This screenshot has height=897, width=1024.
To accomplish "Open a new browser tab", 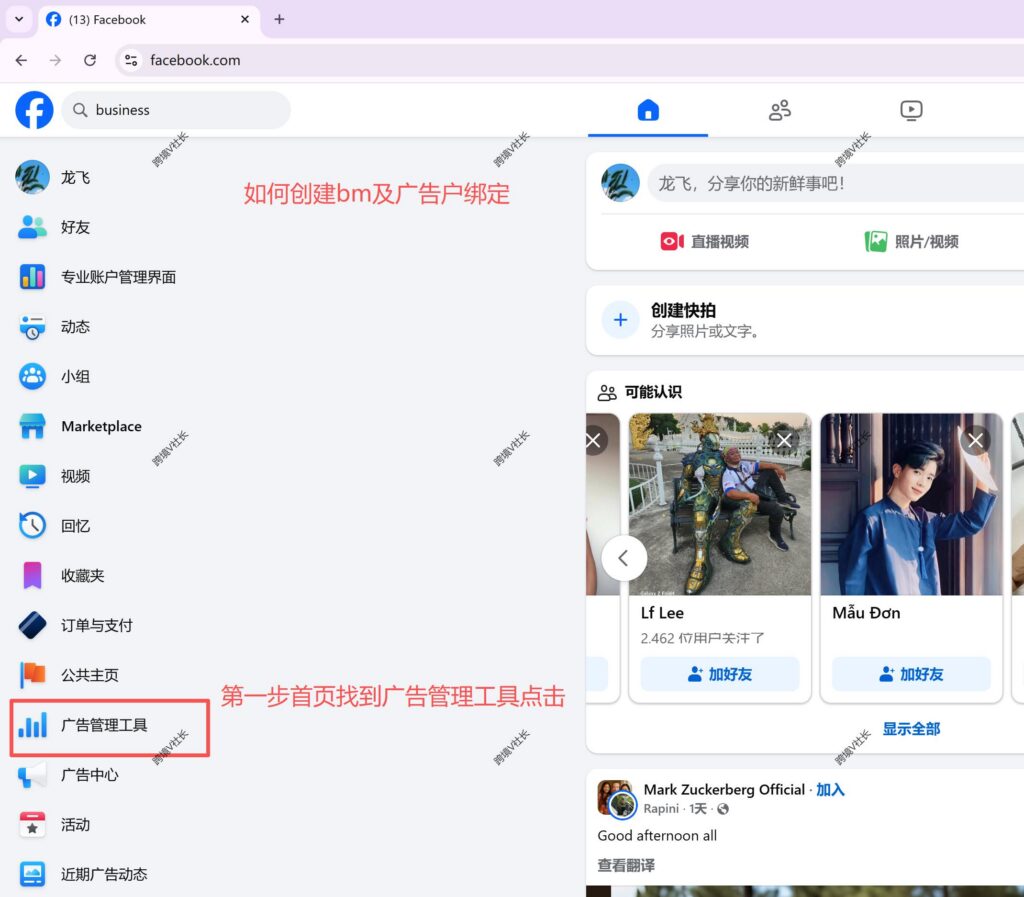I will tap(280, 20).
